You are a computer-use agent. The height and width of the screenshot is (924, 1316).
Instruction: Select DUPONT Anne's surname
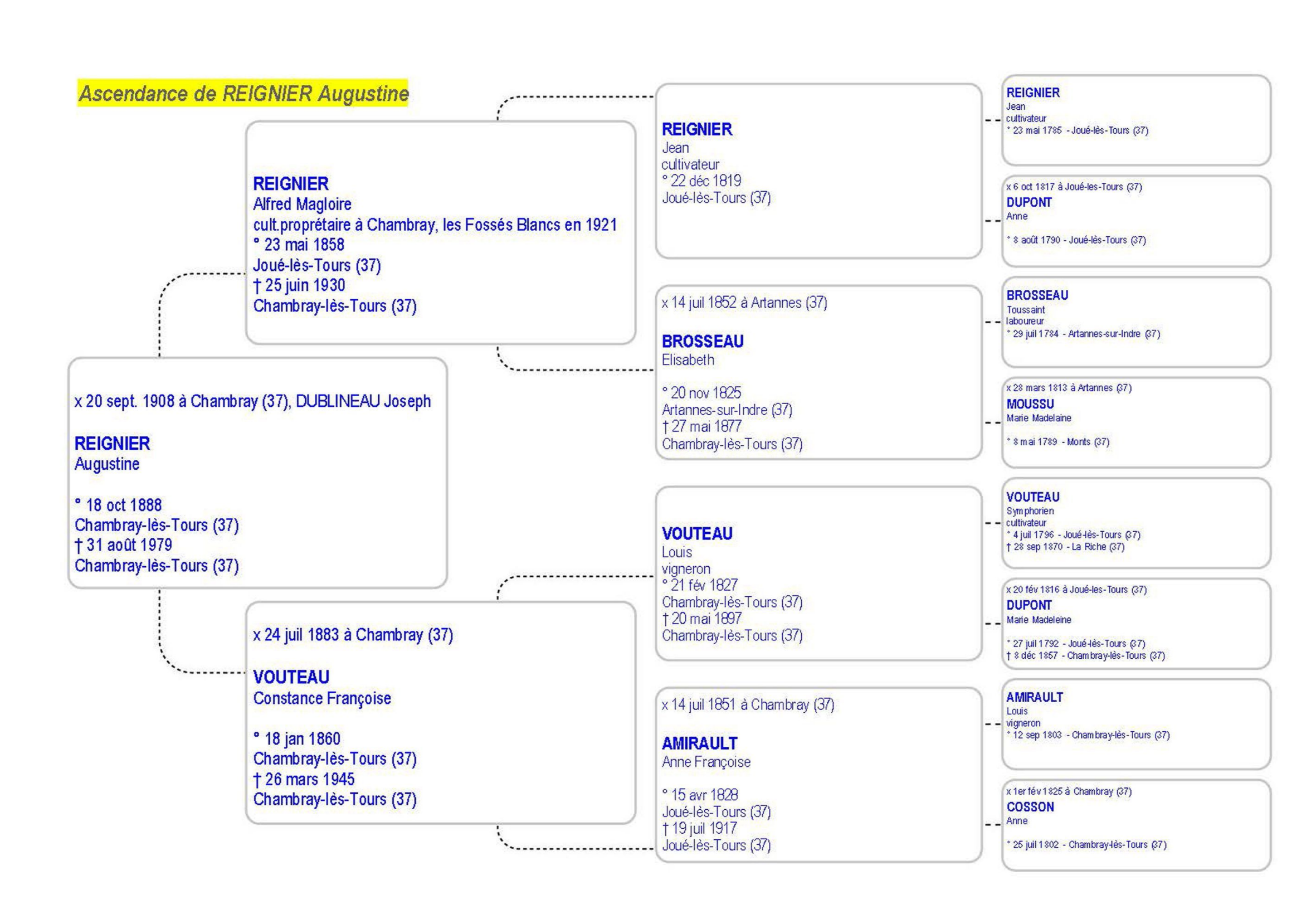click(1029, 202)
